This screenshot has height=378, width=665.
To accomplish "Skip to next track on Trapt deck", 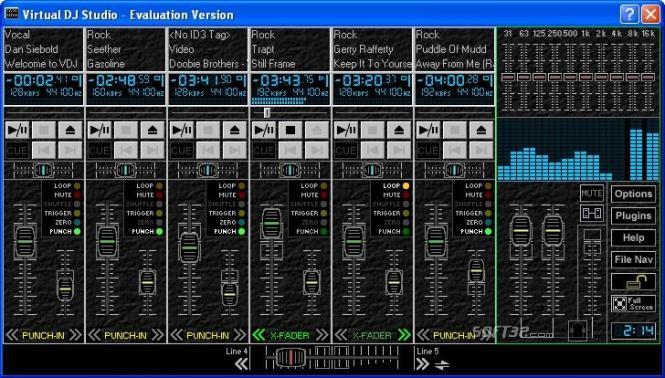I will click(x=317, y=150).
